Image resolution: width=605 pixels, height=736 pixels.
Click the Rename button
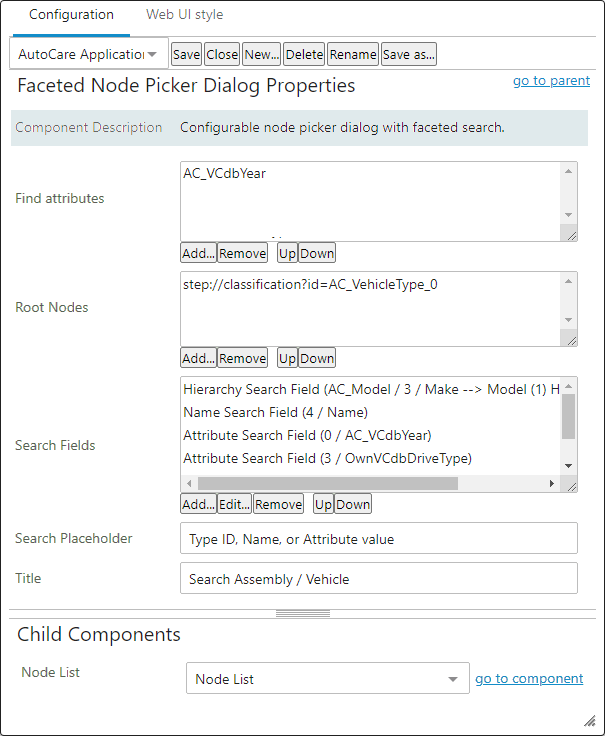pyautogui.click(x=353, y=54)
